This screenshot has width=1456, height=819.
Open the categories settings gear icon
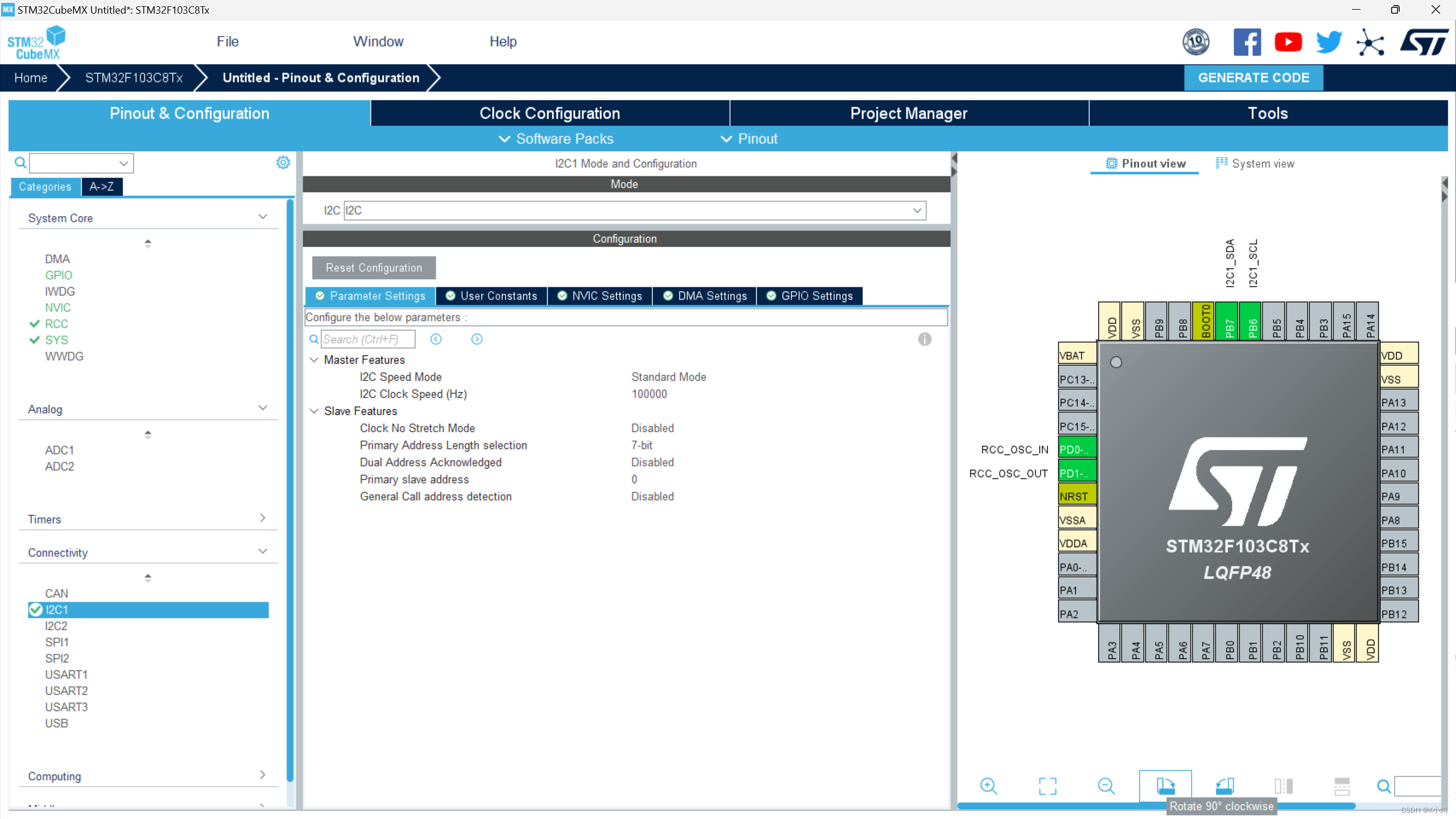(x=283, y=163)
